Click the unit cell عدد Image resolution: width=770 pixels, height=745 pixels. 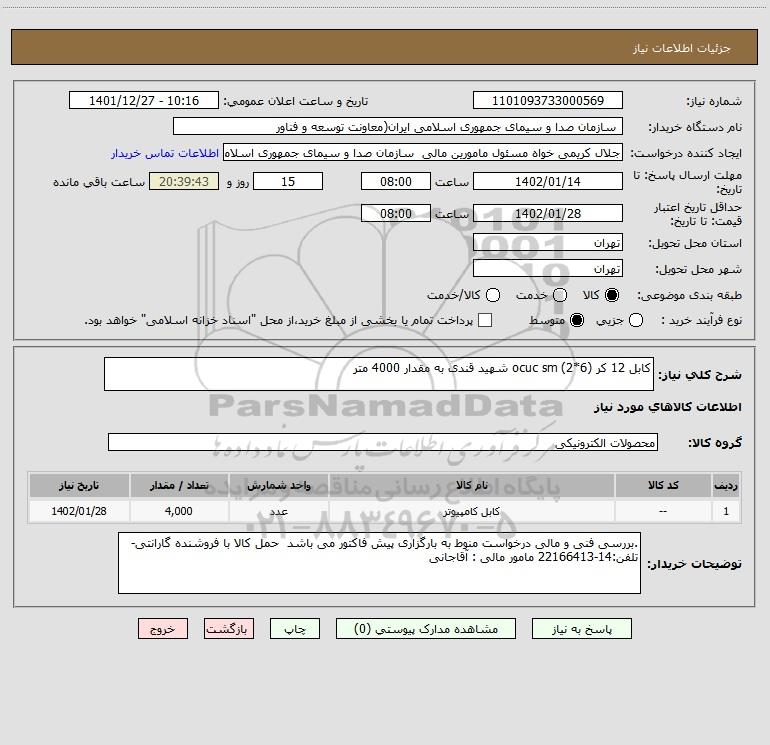[x=278, y=511]
